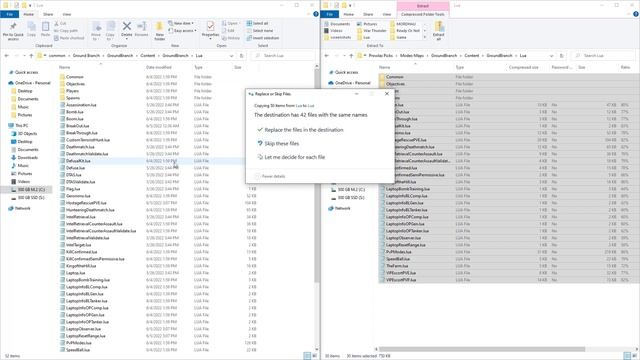Viewport: 640px width, 360px height.
Task: Go up one folder in left window
Action: 31,56
